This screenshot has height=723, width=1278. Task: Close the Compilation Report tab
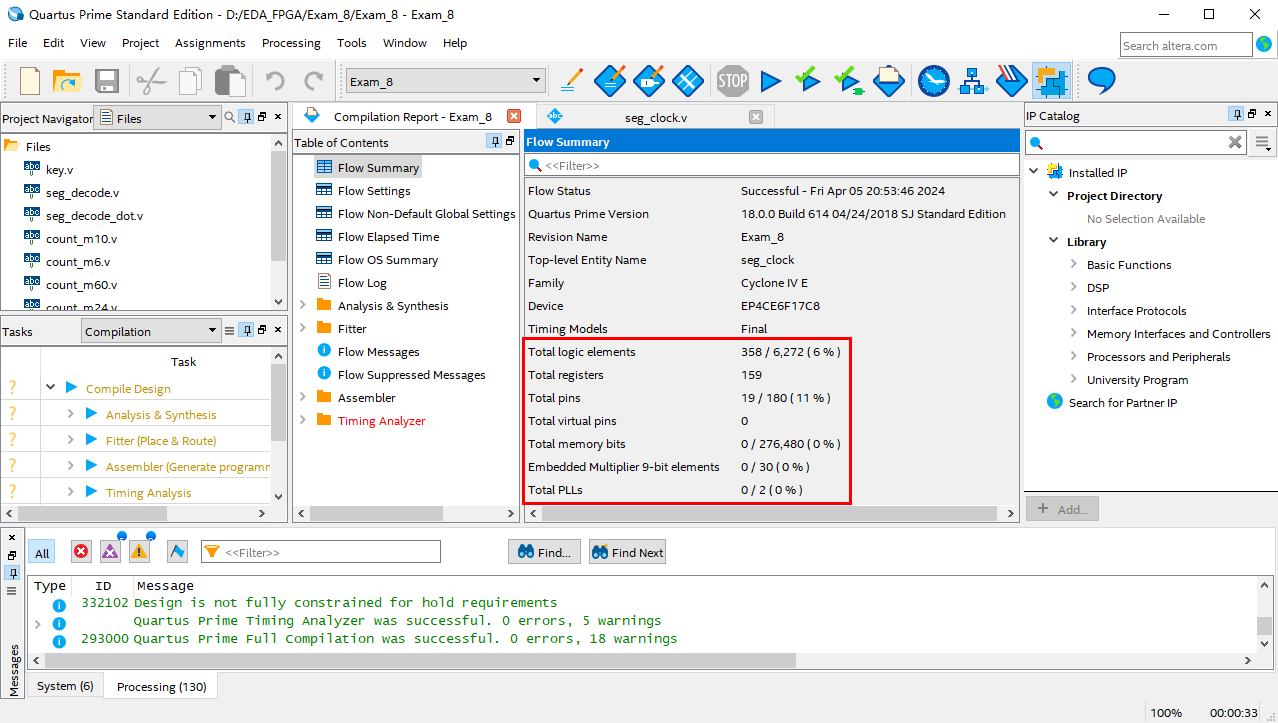point(514,116)
